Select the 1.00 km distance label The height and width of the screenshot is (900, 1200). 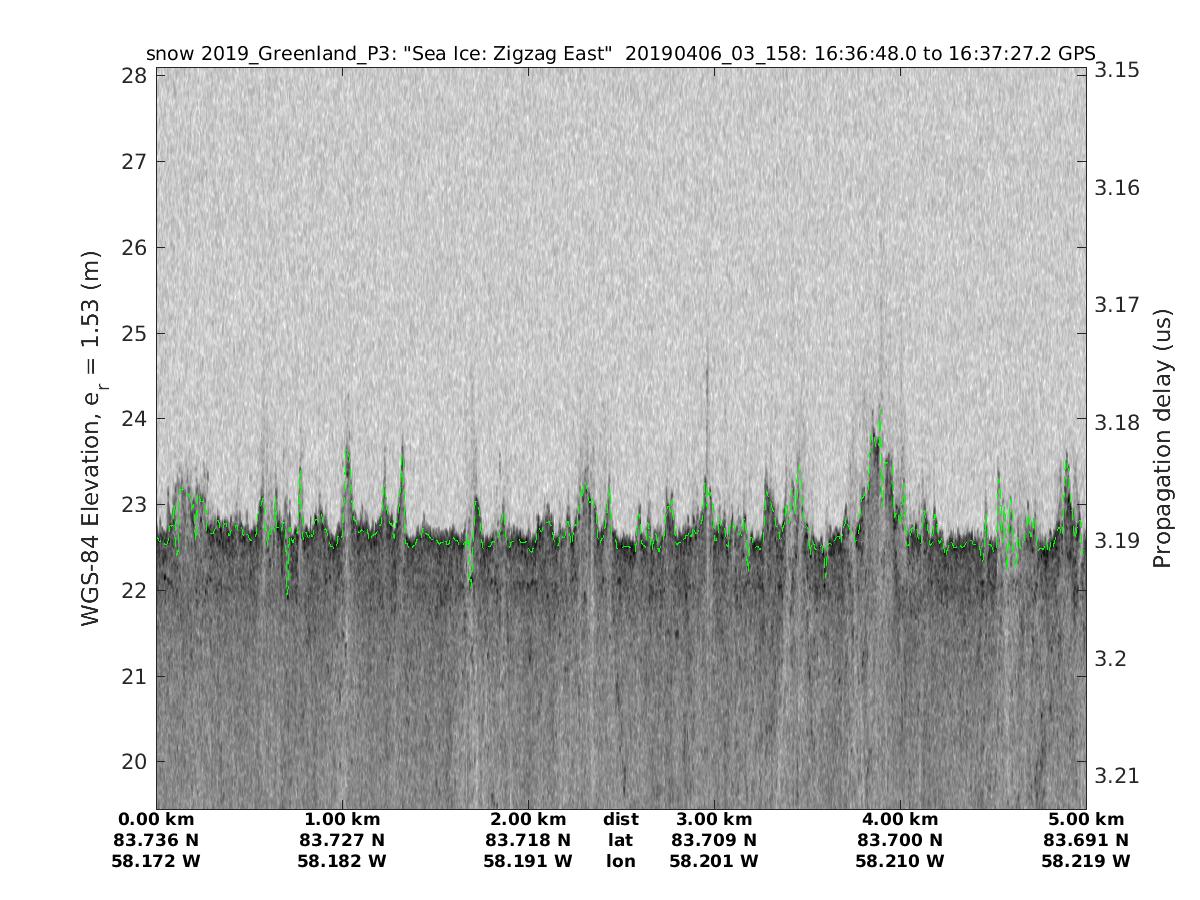point(342,819)
